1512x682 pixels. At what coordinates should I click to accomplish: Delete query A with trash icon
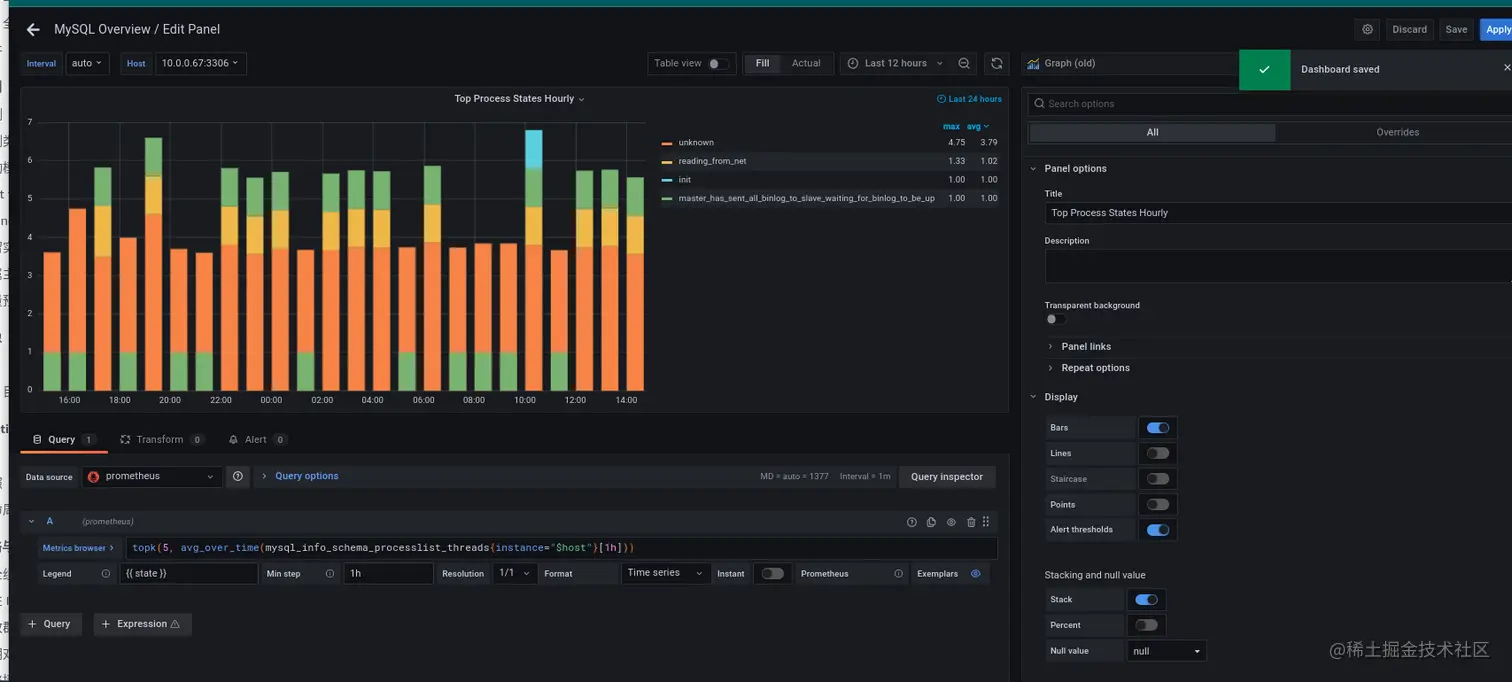point(970,522)
